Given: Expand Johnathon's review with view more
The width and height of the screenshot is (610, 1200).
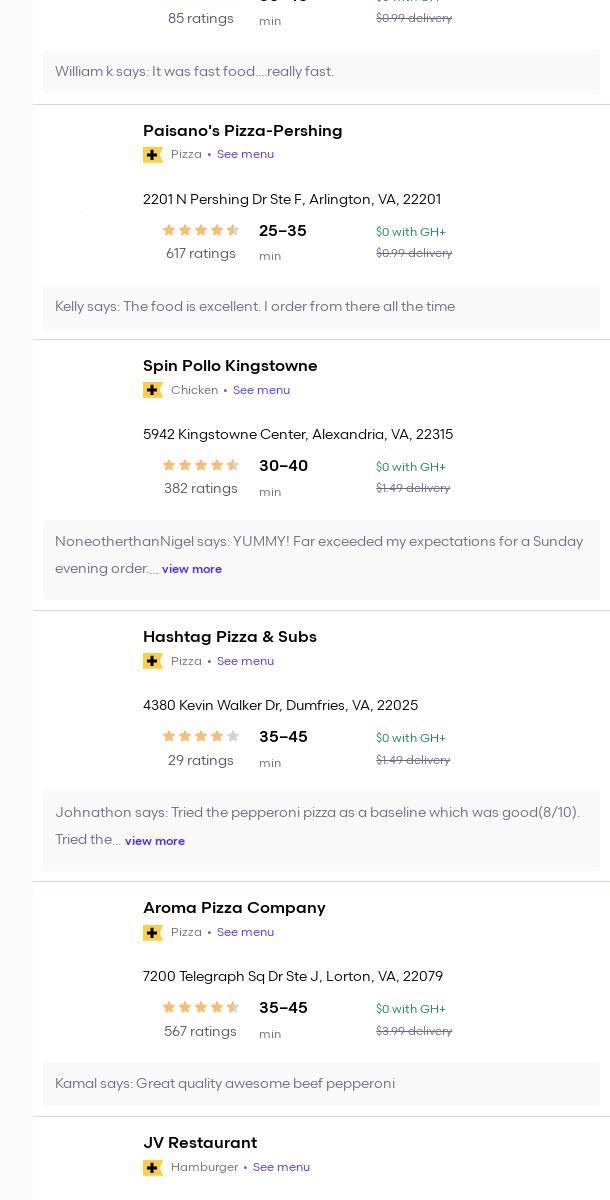Looking at the screenshot, I should 155,841.
